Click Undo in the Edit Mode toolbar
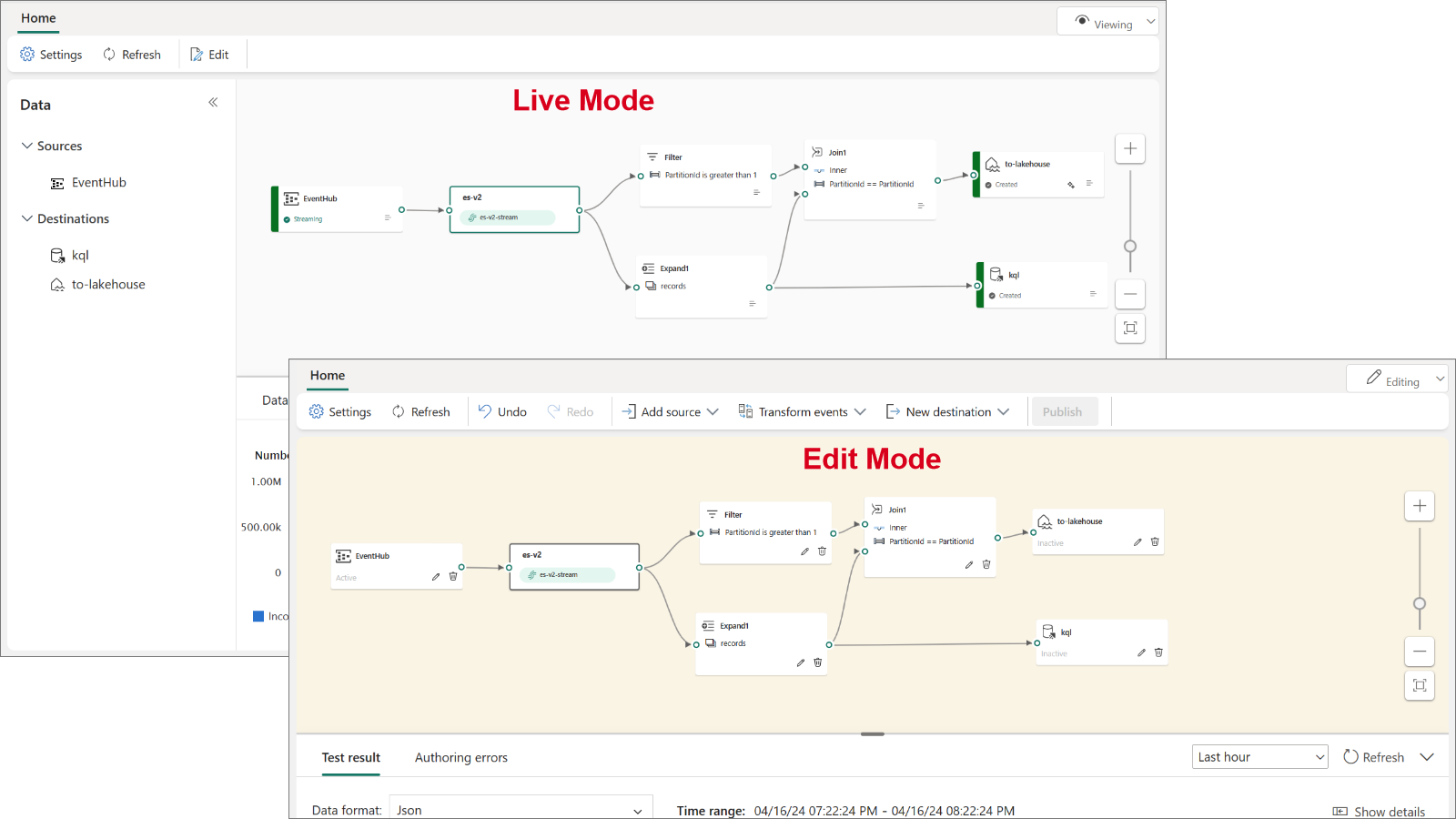This screenshot has height=819, width=1456. 502,412
